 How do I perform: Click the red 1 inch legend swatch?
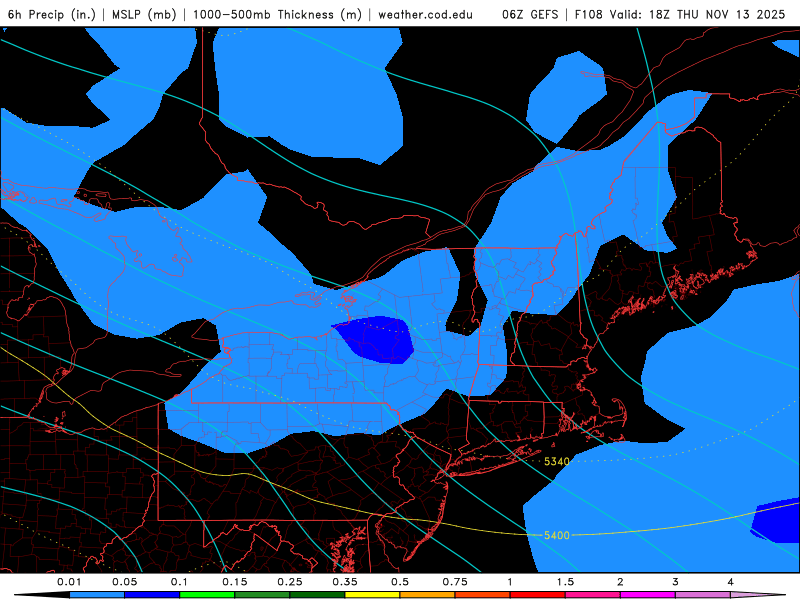(x=538, y=595)
